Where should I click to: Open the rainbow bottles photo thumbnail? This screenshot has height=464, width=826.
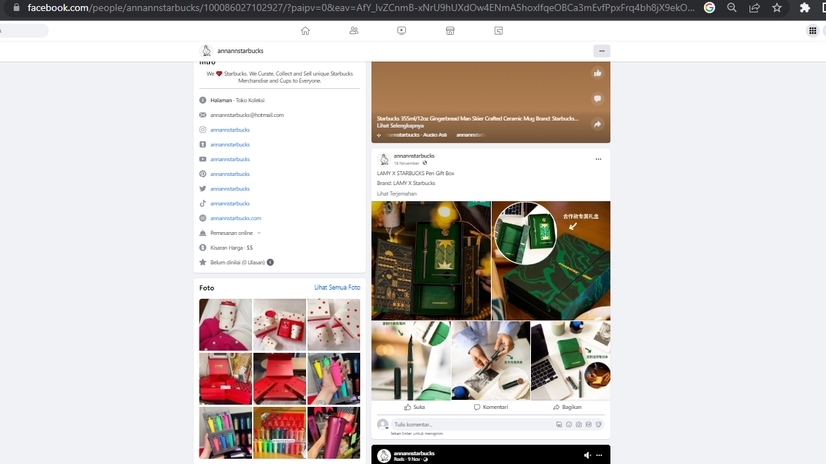tap(280, 432)
